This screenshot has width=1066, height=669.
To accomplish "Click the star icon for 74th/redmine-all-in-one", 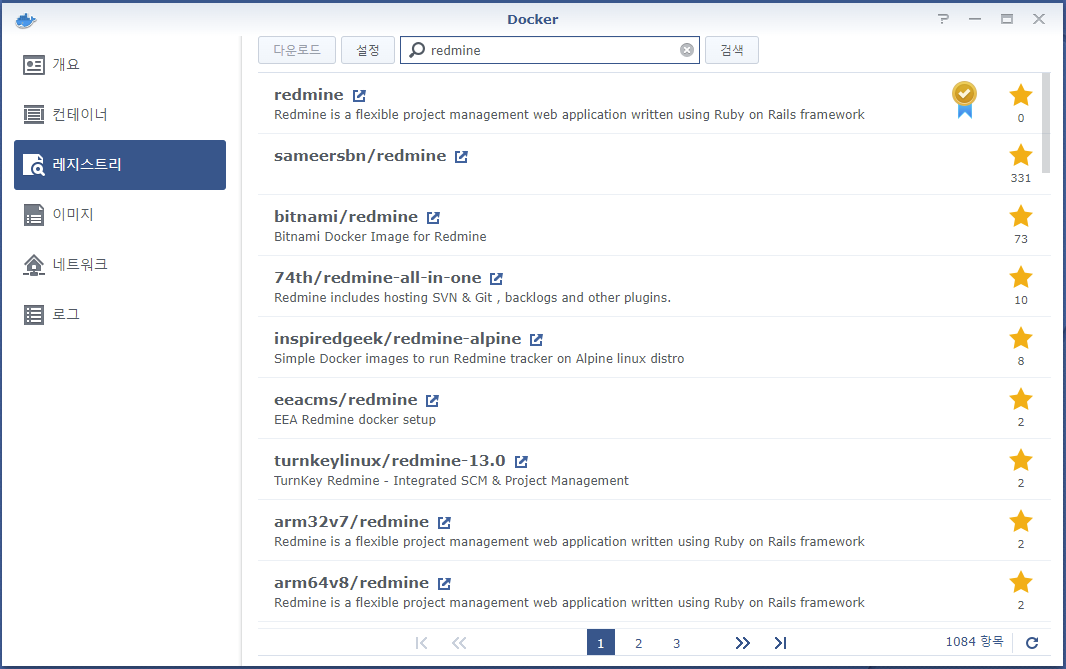I will tap(1020, 277).
